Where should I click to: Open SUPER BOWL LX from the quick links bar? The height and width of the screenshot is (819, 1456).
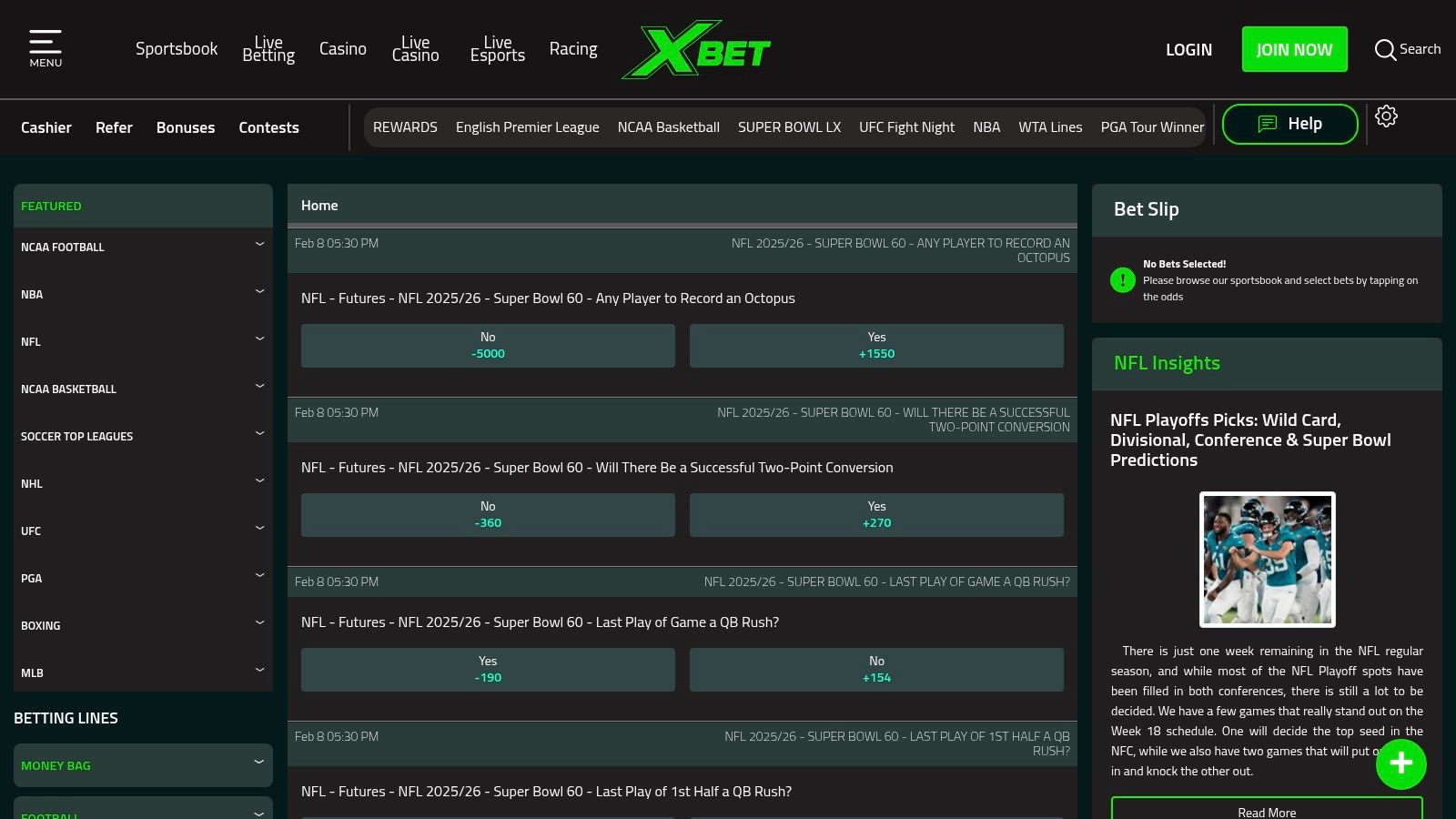click(789, 126)
